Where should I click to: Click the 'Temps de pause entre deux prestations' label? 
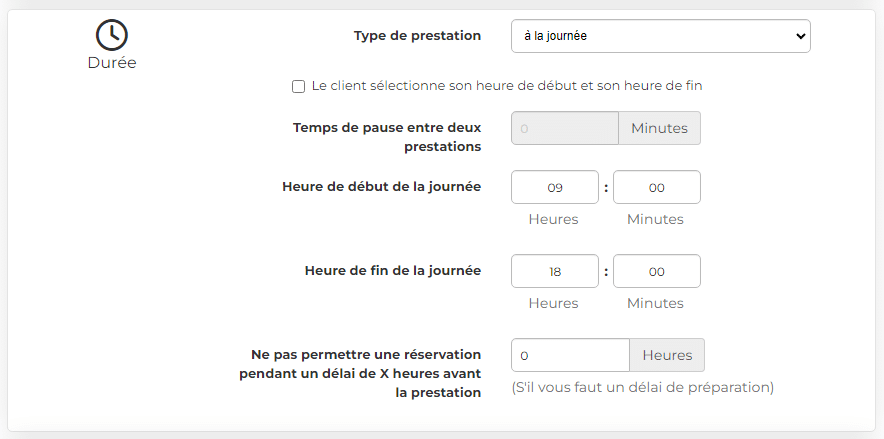coord(387,137)
